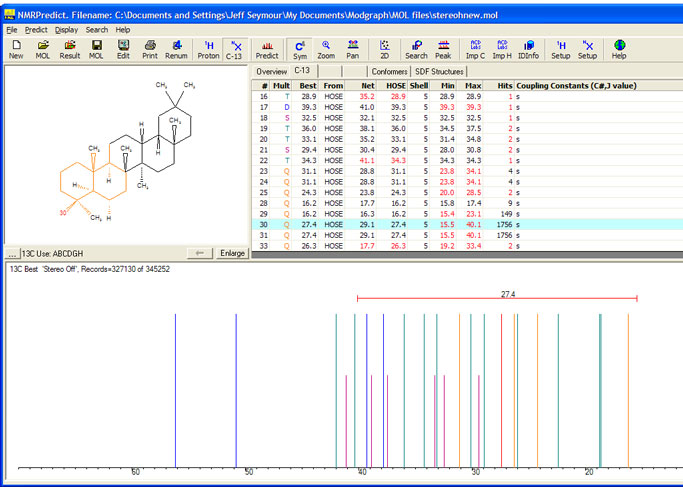Click the Peak toolbar icon
Viewport: 683px width, 487px height.
(443, 49)
